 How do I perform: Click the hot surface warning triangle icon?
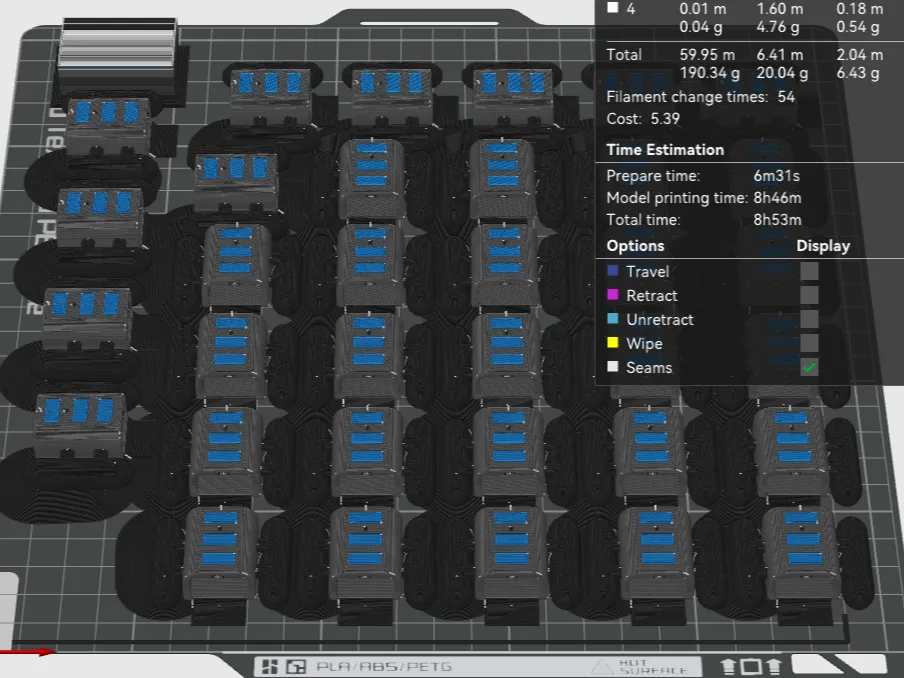click(602, 667)
